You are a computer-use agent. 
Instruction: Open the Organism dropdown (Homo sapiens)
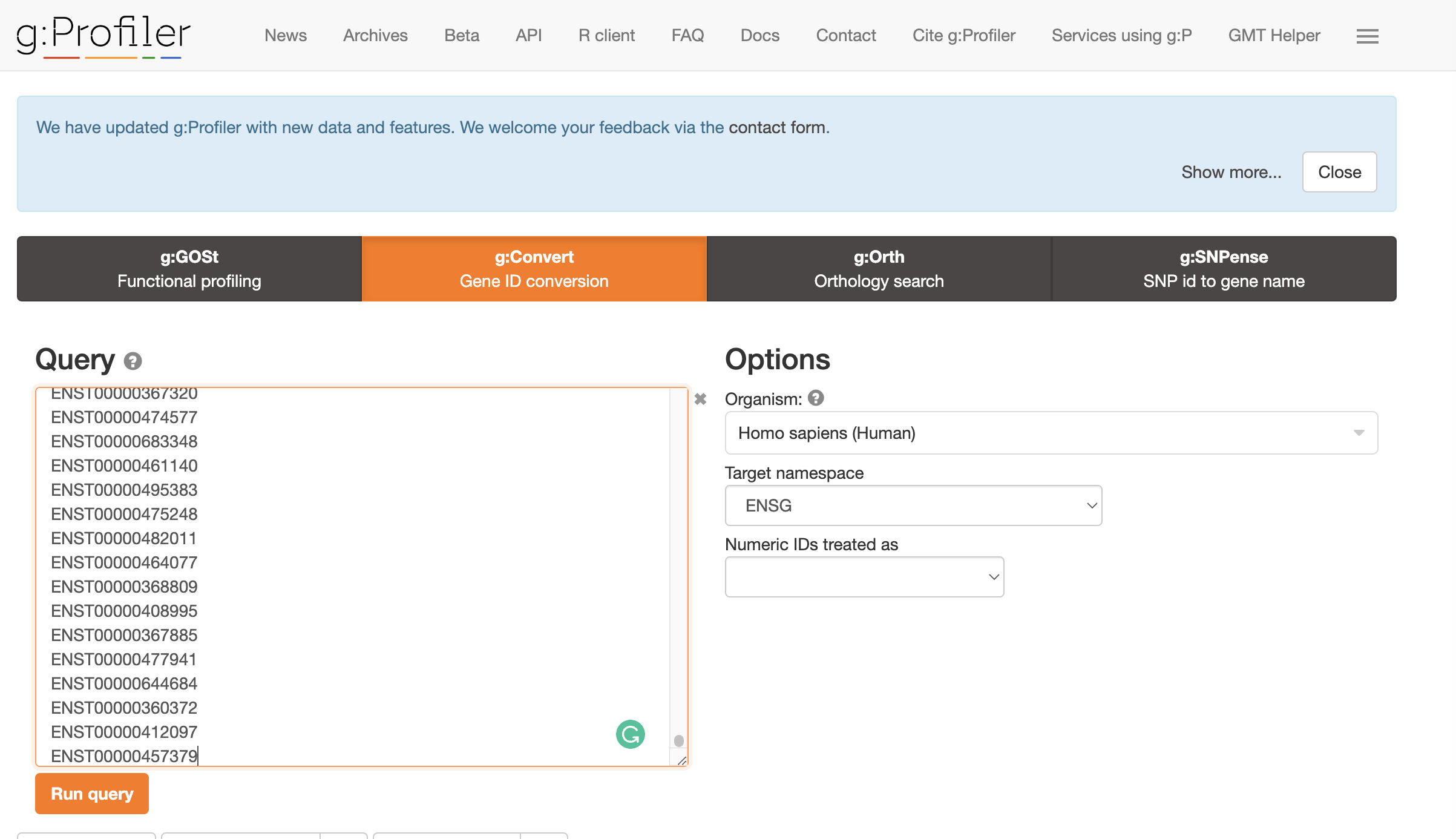pyautogui.click(x=1051, y=433)
